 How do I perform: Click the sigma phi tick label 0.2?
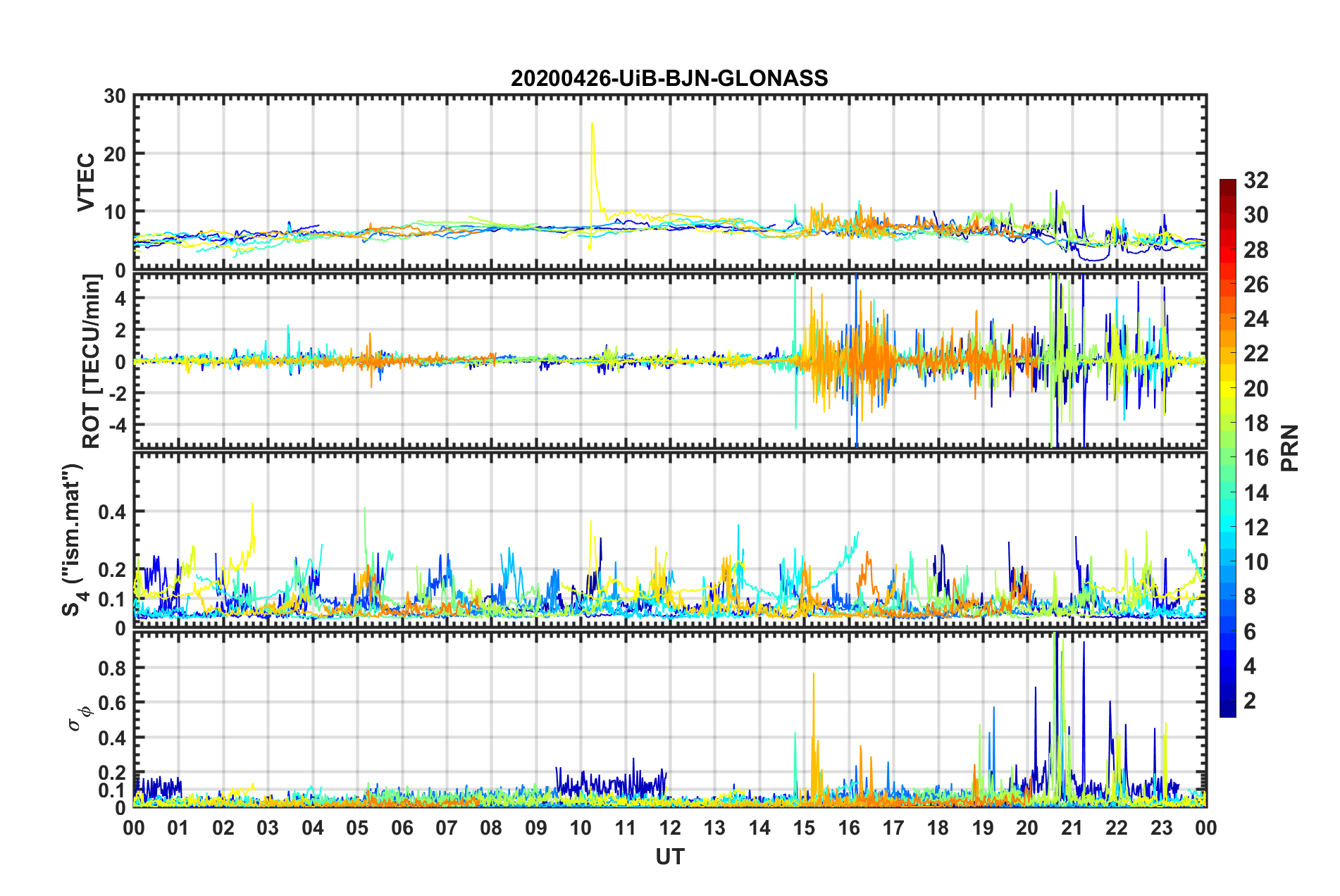113,773
